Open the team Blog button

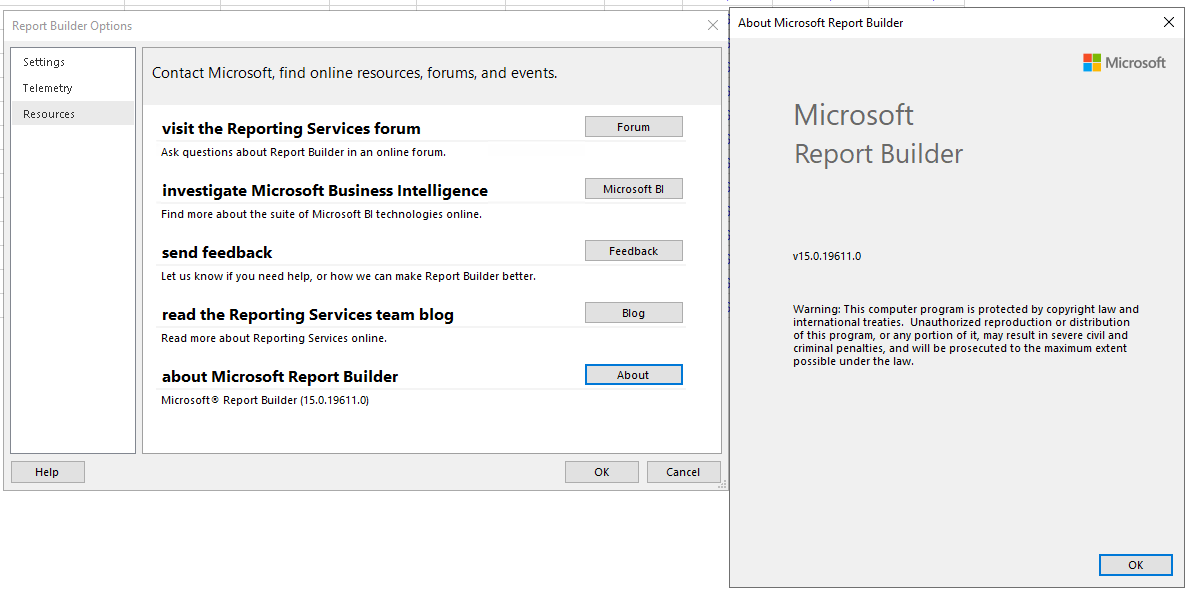pyautogui.click(x=633, y=313)
